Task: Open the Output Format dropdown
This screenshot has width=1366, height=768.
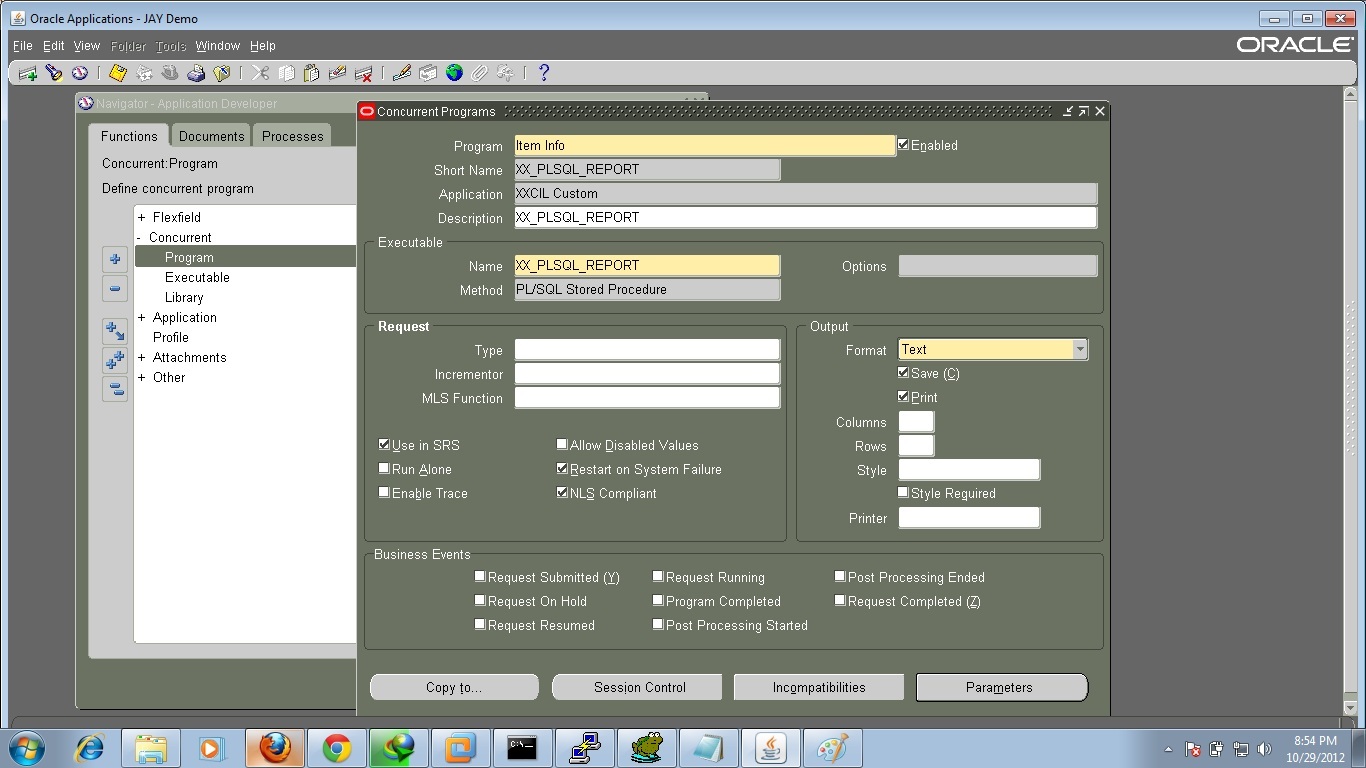Action: tap(1080, 350)
